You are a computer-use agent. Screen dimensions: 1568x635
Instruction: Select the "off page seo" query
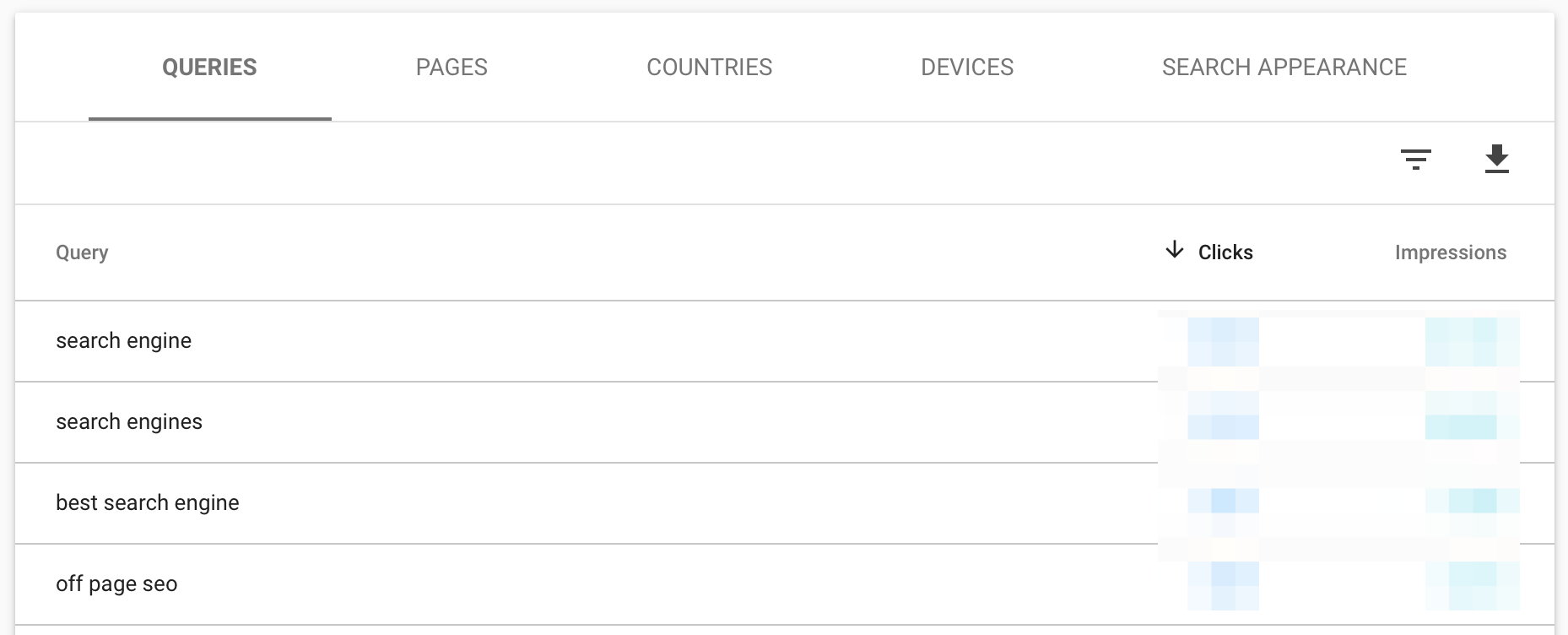coord(116,583)
